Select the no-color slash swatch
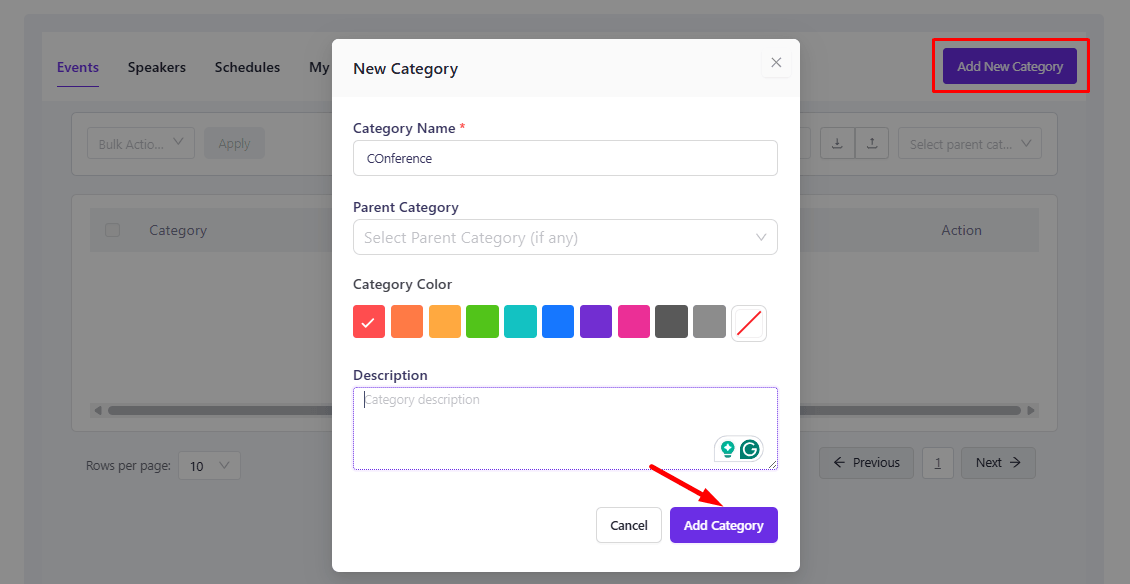 749,323
